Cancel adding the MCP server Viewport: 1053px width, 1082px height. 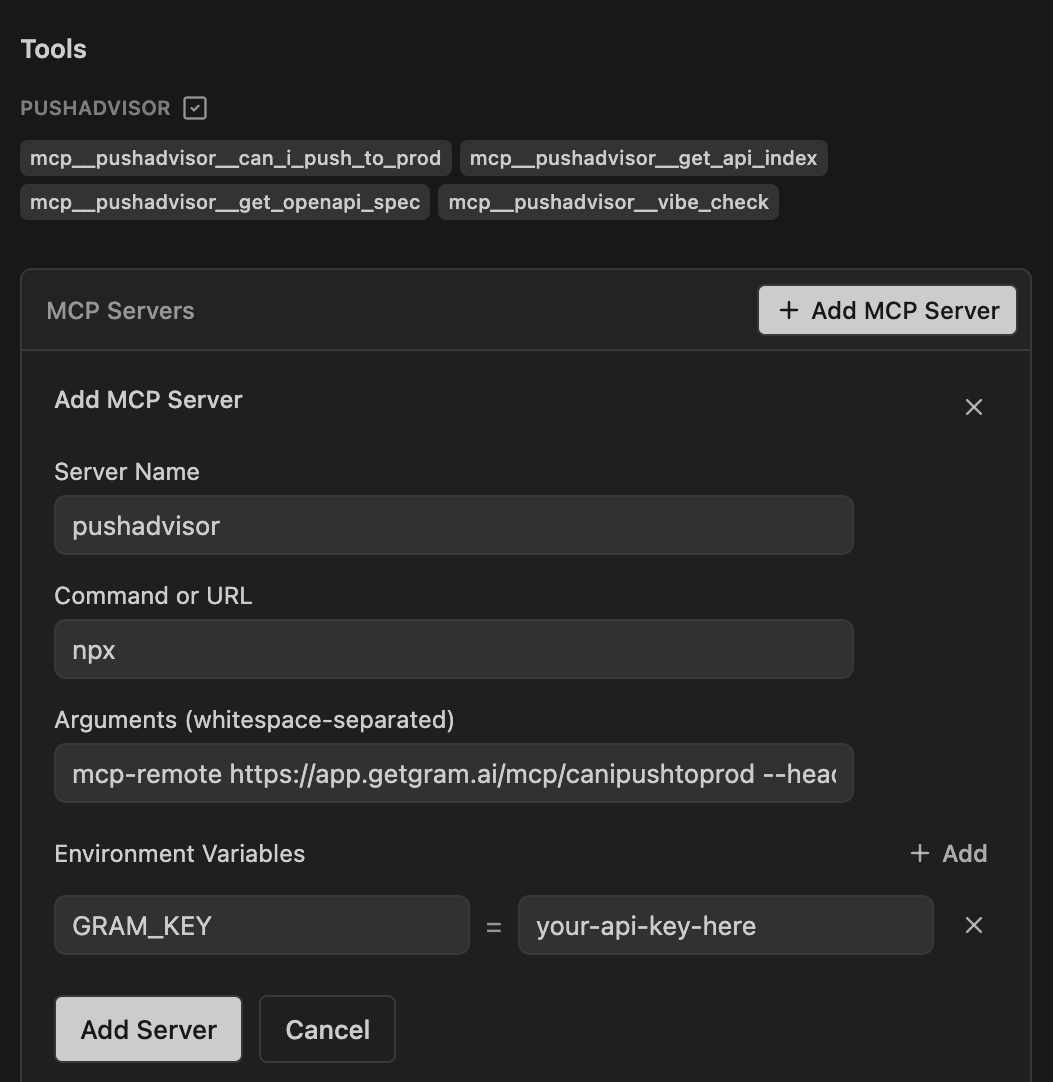327,1029
